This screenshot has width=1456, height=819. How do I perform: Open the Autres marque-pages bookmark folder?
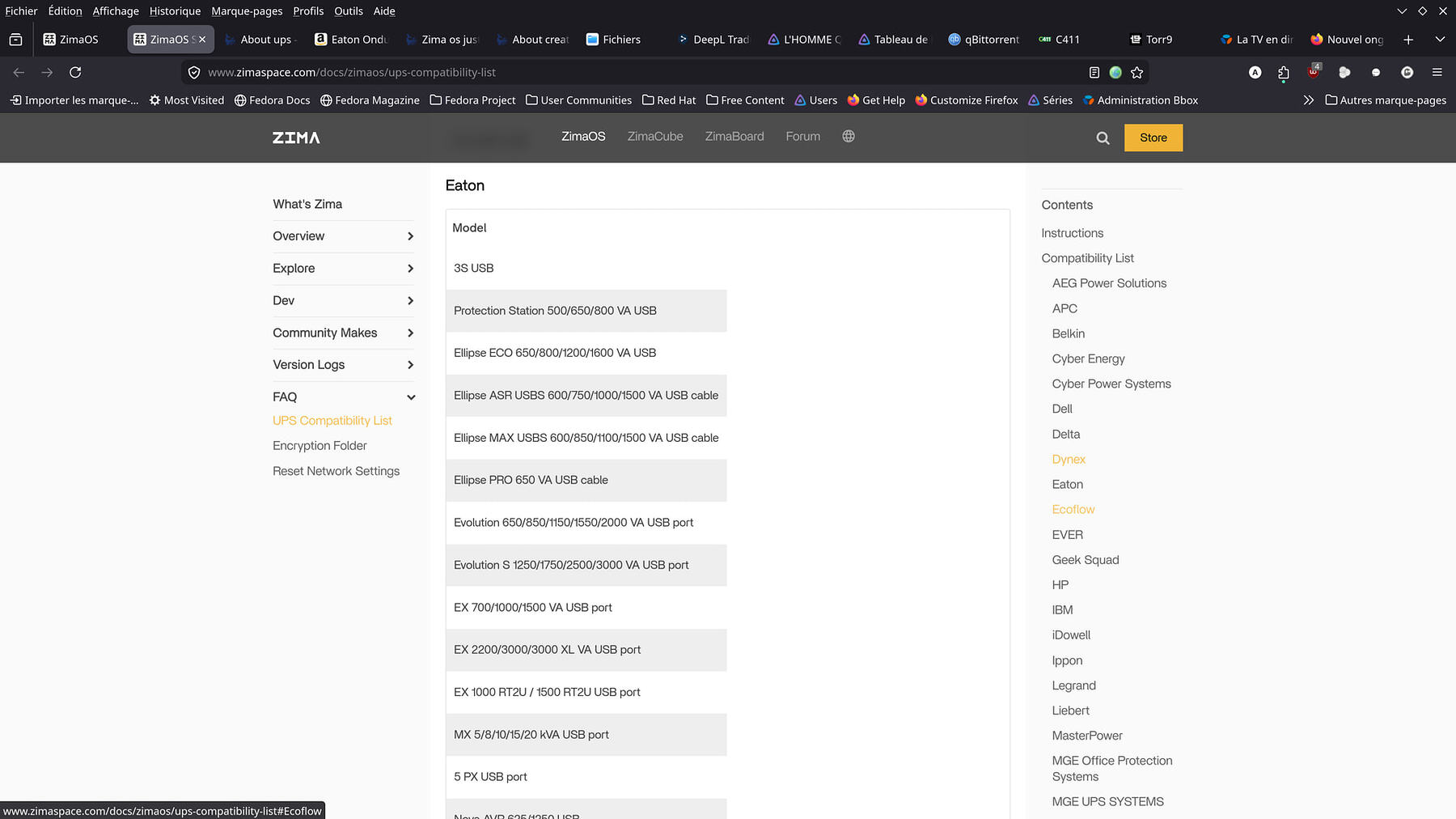1386,100
